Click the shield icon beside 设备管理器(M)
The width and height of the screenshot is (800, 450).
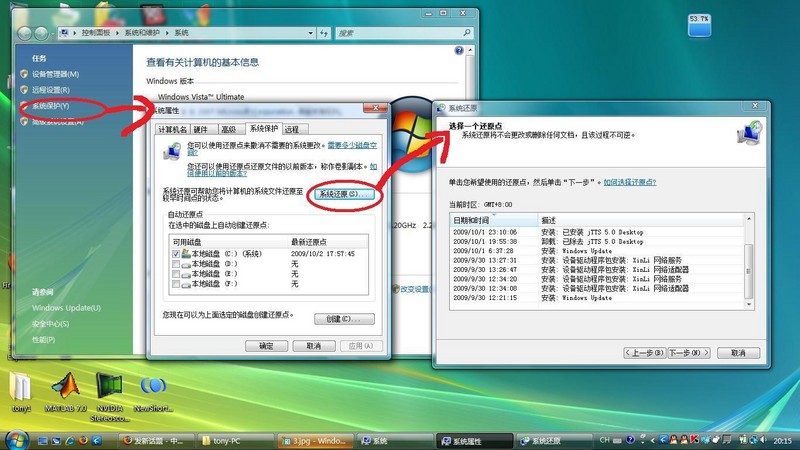click(24, 74)
